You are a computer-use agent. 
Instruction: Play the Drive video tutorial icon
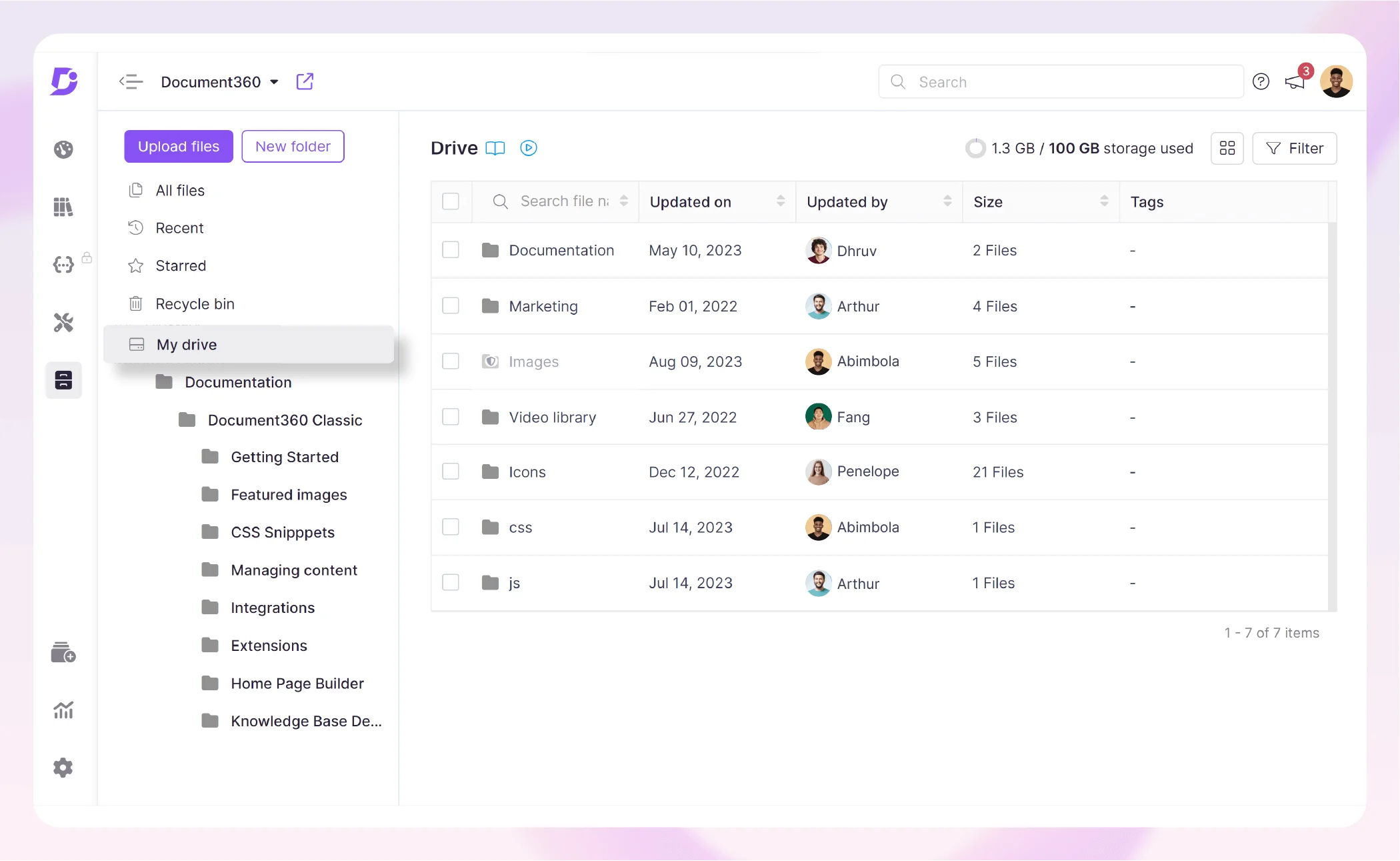529,148
